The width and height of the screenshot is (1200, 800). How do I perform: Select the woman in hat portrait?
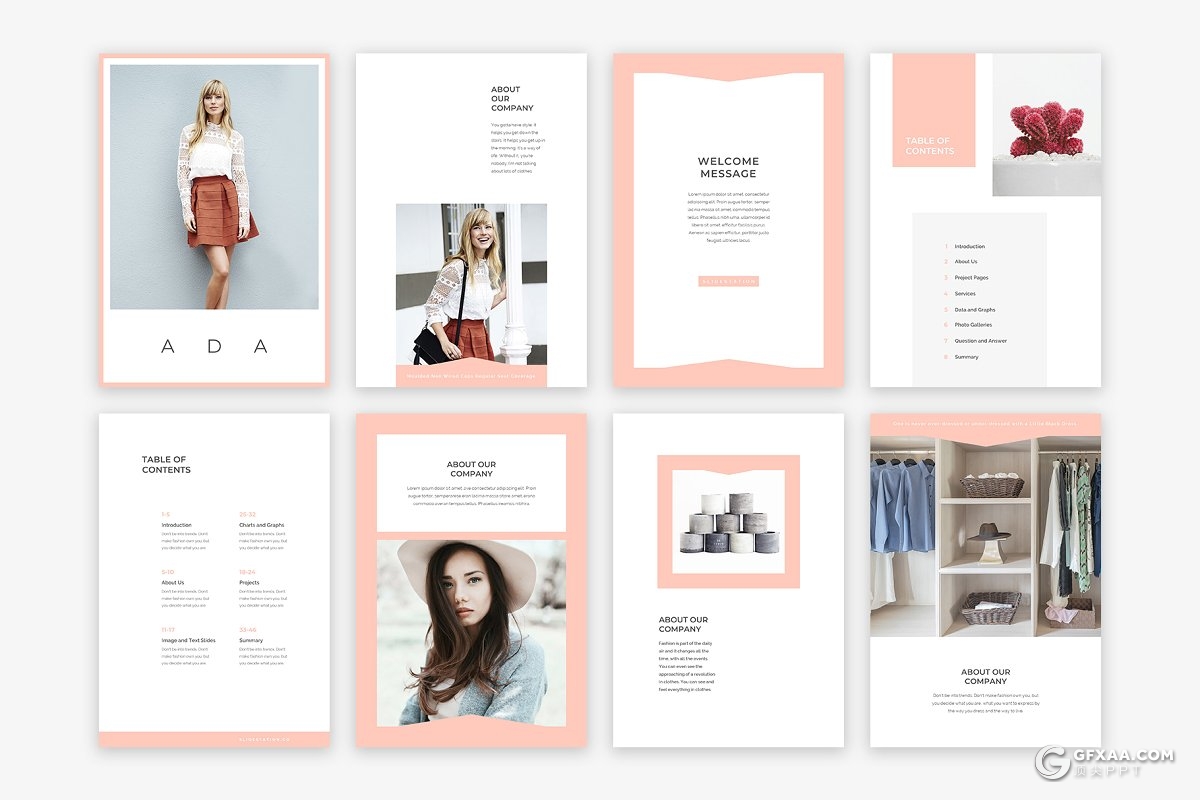[471, 632]
